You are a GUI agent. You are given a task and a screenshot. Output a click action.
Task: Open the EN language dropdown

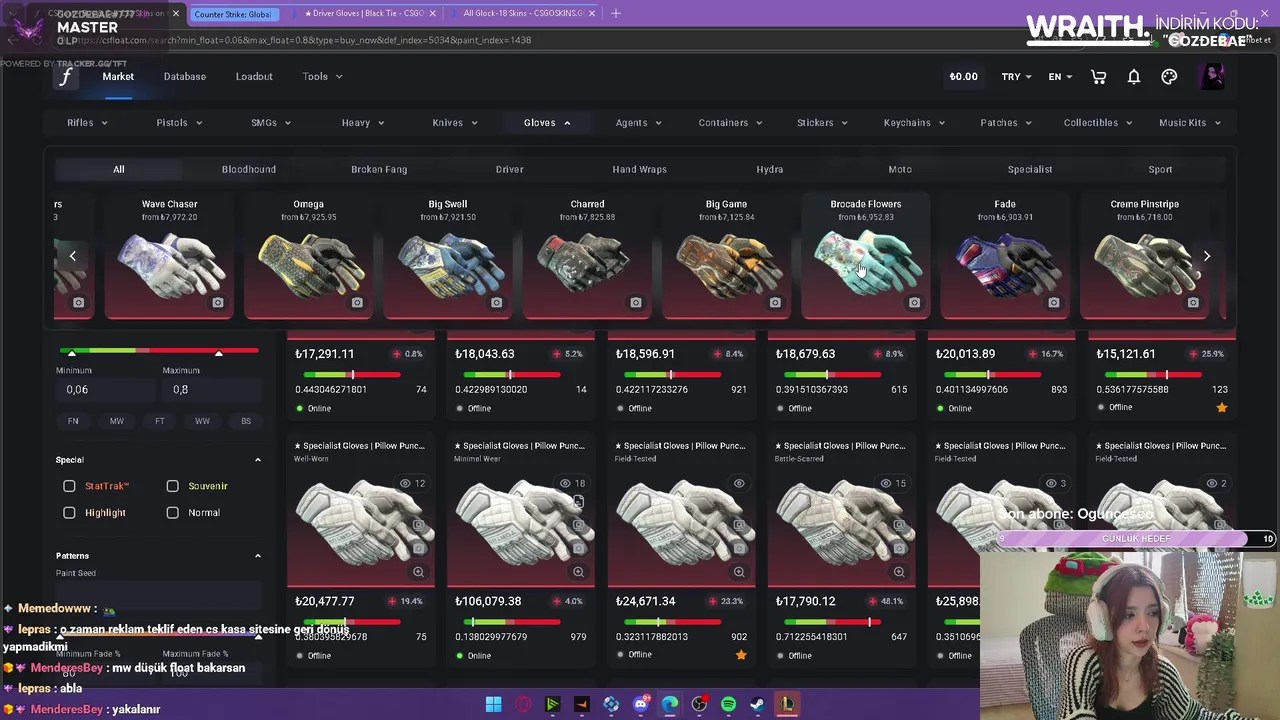(x=1060, y=77)
